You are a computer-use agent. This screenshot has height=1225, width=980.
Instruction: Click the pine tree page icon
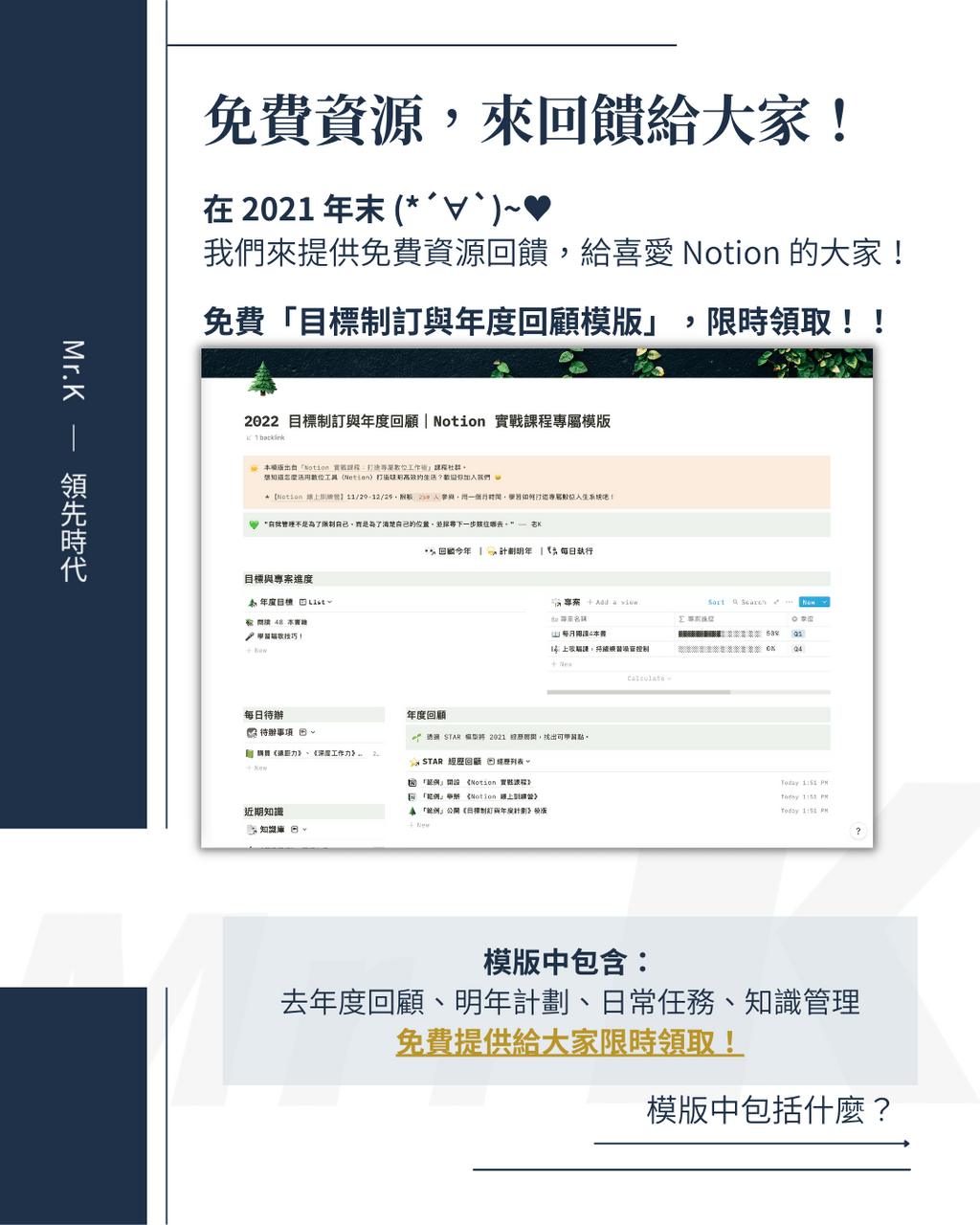click(x=262, y=379)
